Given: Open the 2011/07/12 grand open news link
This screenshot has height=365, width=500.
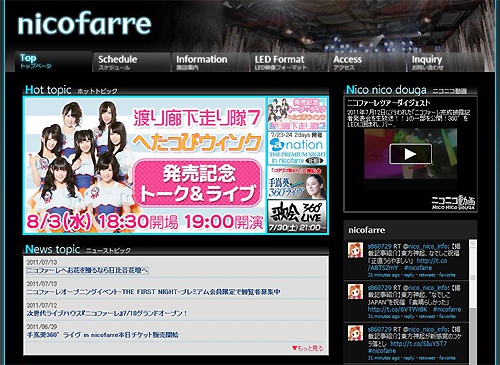Looking at the screenshot, I should point(107,313).
